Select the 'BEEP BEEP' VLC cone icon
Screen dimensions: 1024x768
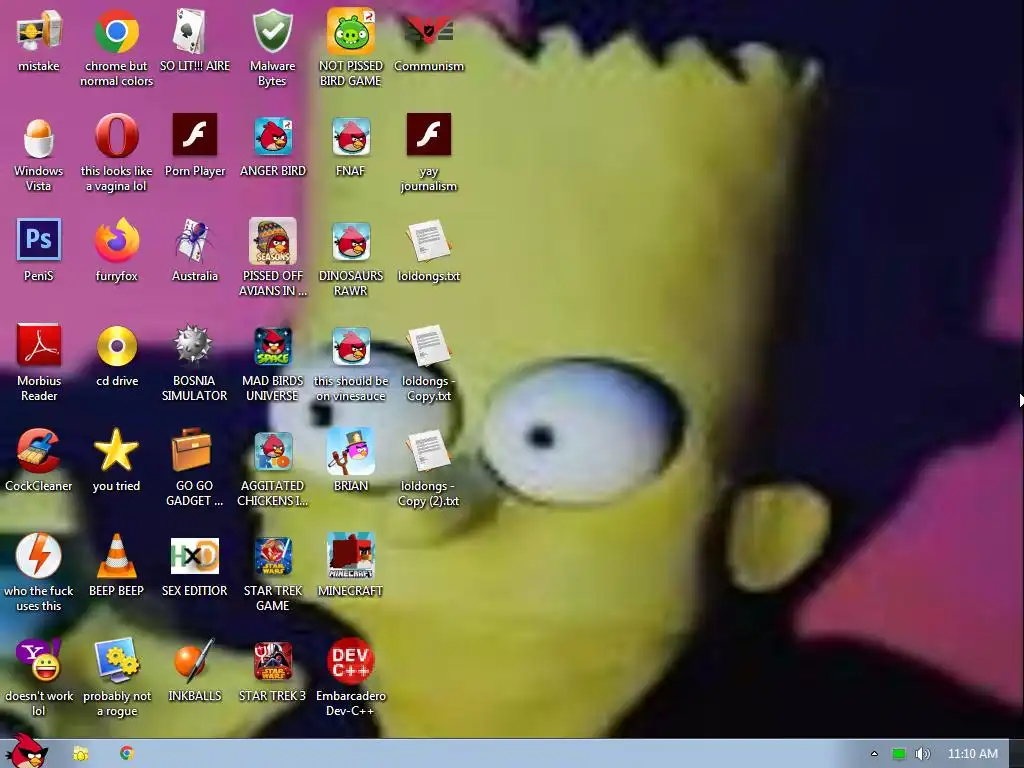tap(116, 556)
